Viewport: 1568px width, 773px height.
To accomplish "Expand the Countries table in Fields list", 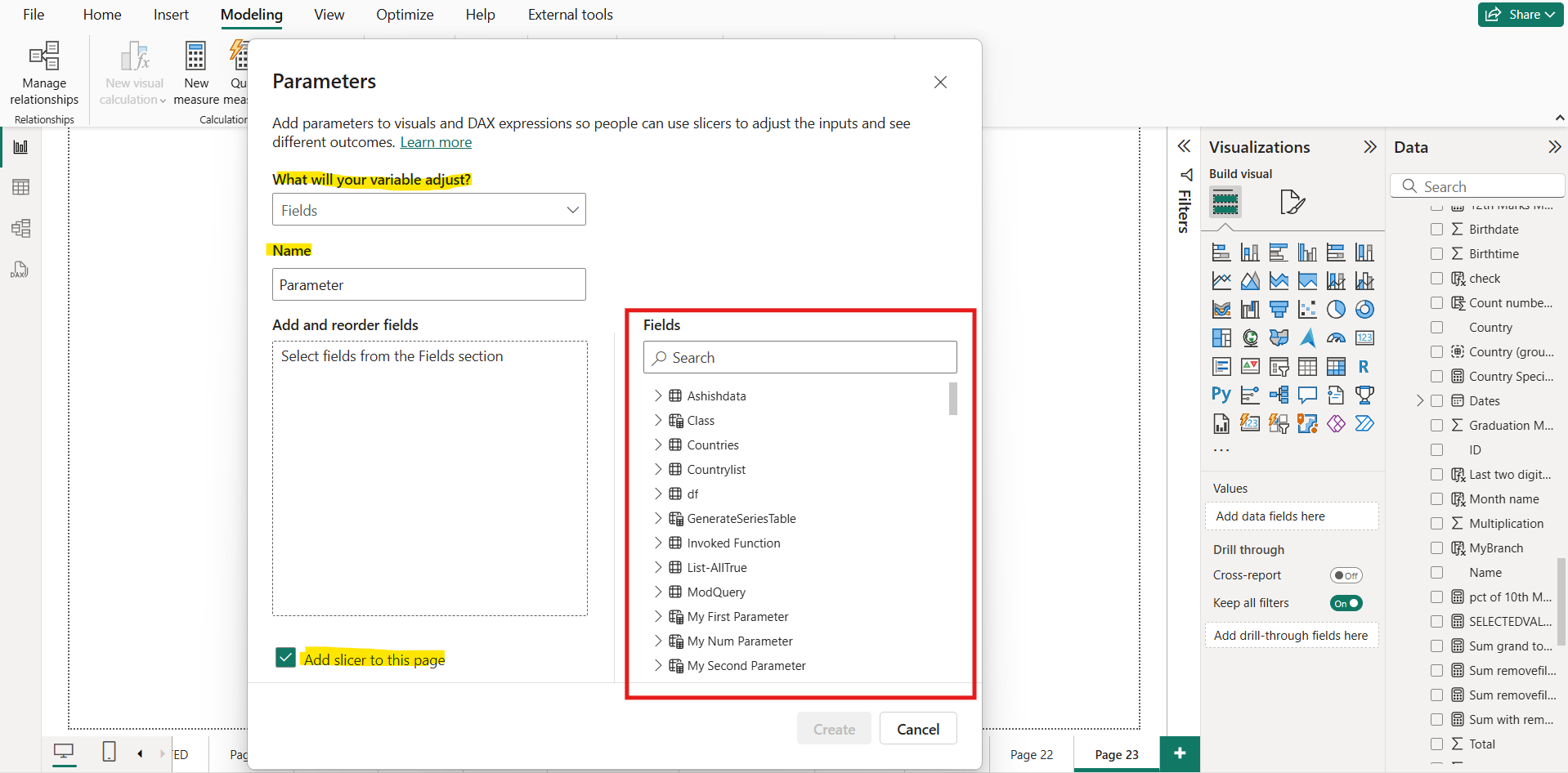I will (659, 445).
